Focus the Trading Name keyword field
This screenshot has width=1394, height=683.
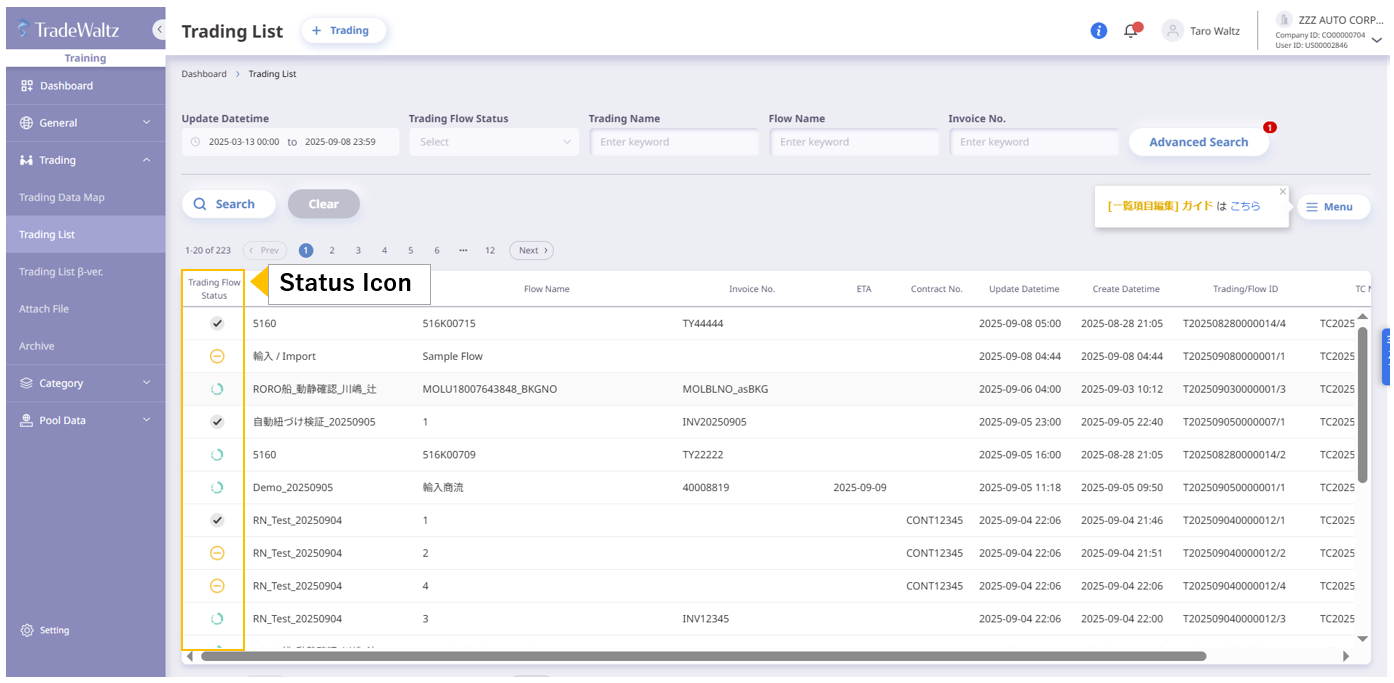point(674,142)
